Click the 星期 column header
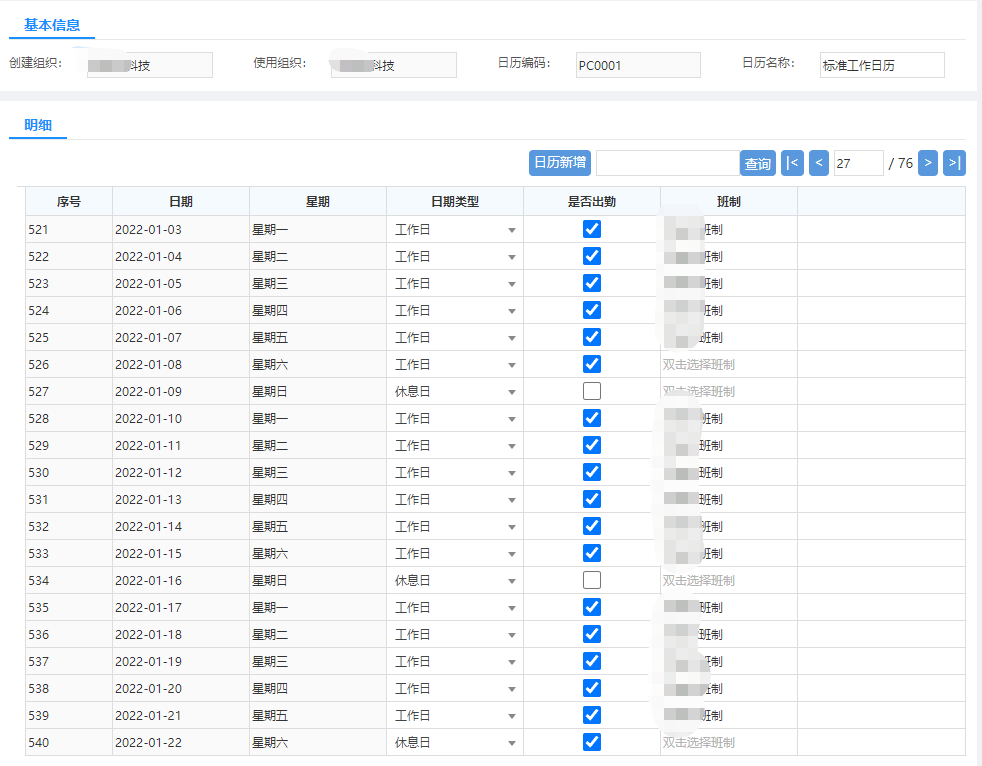Screen dimensions: 982x766 pyautogui.click(x=318, y=202)
